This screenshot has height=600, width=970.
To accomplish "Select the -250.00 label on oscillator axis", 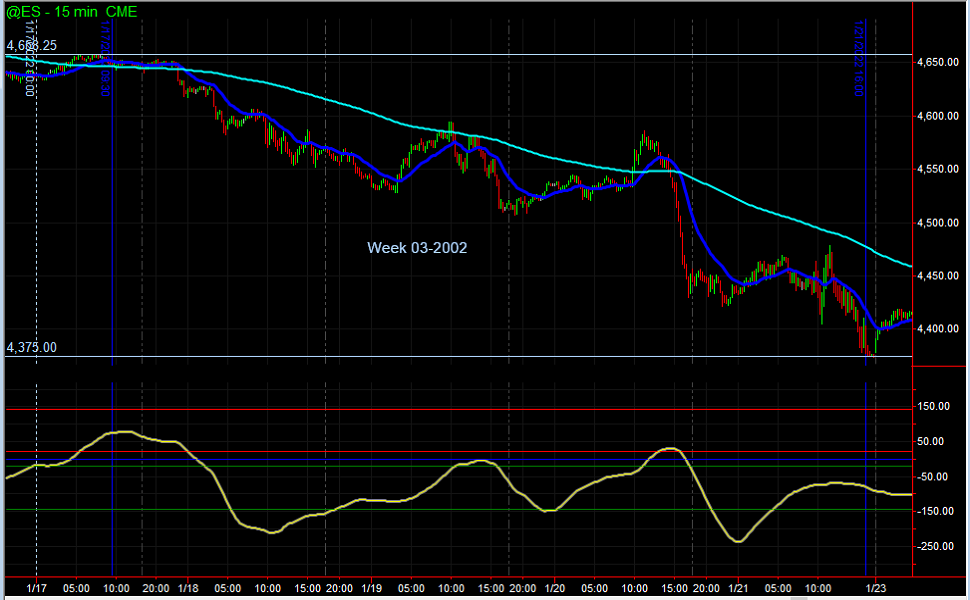I will [939, 546].
